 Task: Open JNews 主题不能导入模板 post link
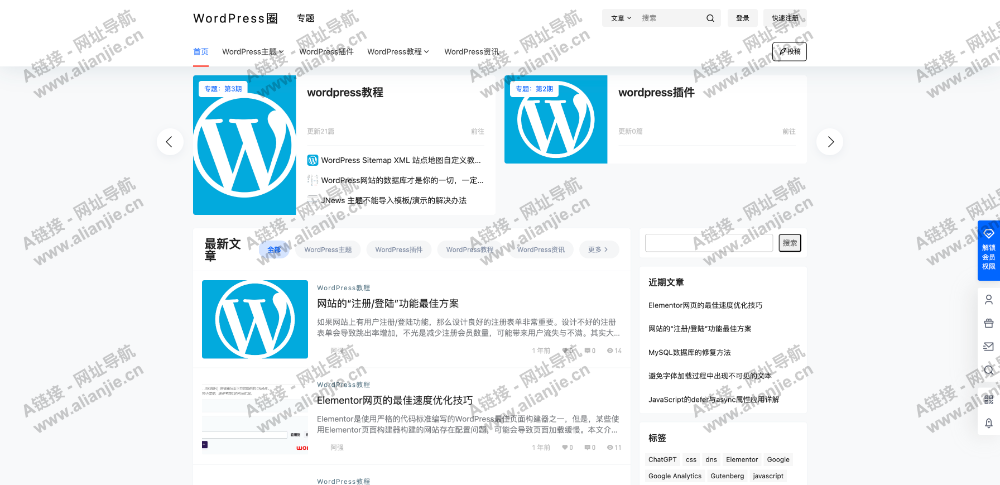pos(394,200)
